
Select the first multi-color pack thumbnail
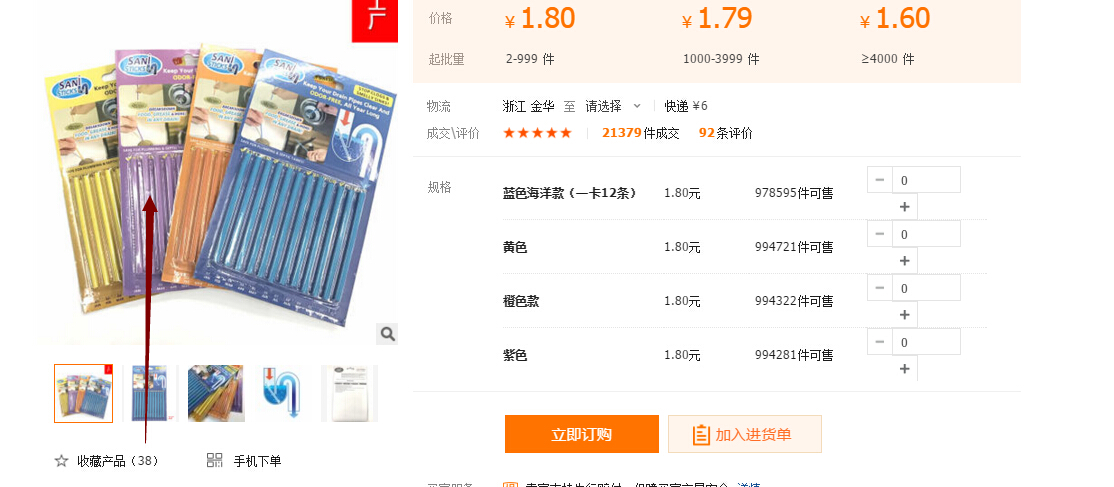84,393
